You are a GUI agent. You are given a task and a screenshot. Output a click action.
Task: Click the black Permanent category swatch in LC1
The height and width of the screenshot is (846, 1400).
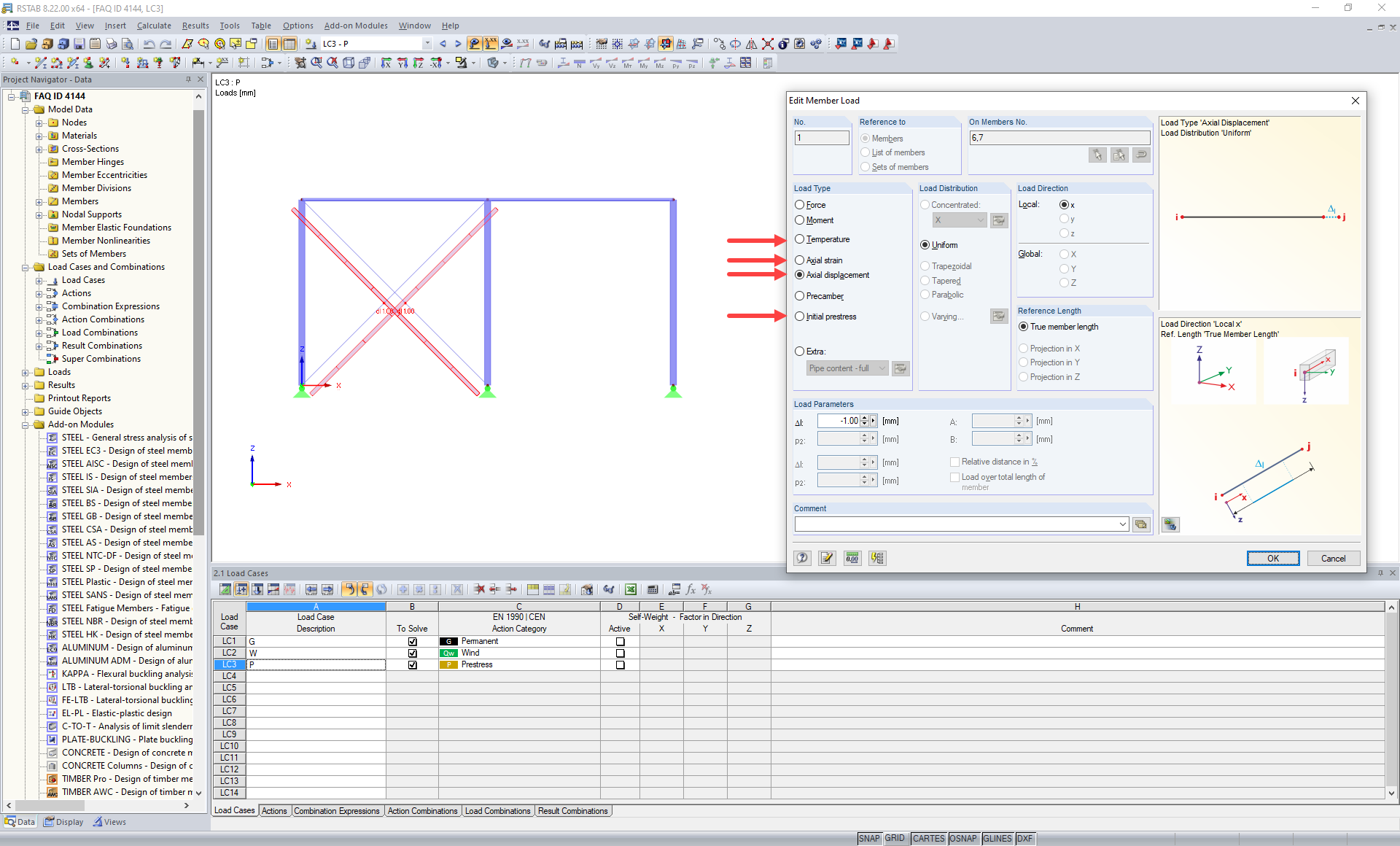pos(448,642)
